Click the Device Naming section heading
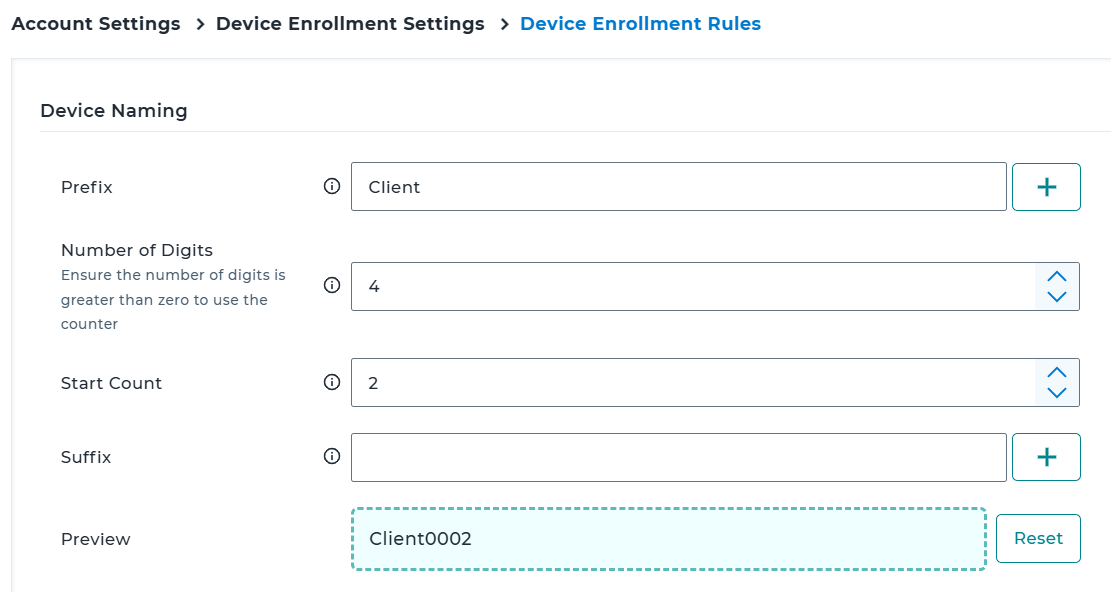 [x=114, y=111]
